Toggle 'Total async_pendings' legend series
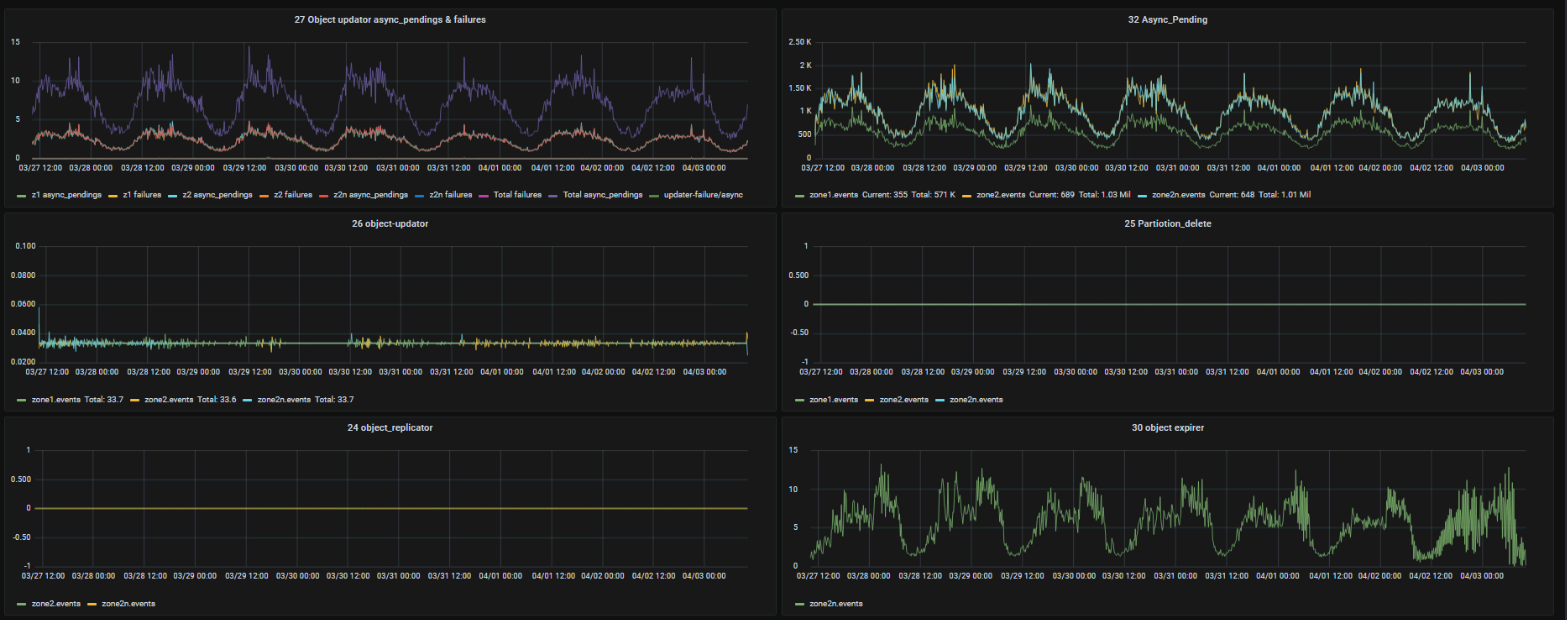1567x620 pixels. pyautogui.click(x=600, y=194)
